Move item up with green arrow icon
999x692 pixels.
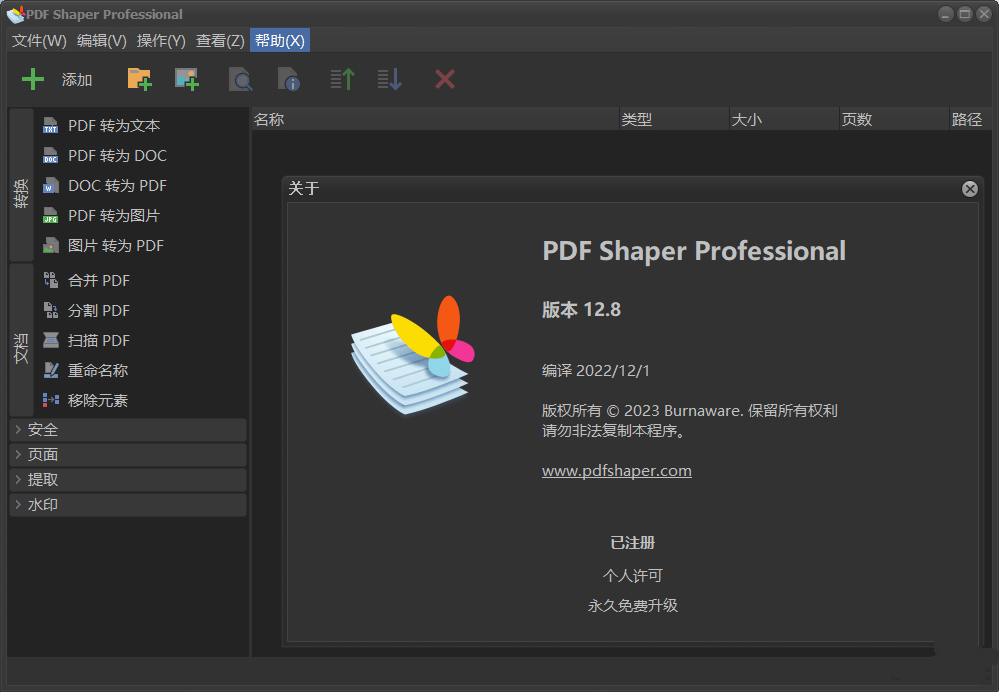(x=342, y=79)
